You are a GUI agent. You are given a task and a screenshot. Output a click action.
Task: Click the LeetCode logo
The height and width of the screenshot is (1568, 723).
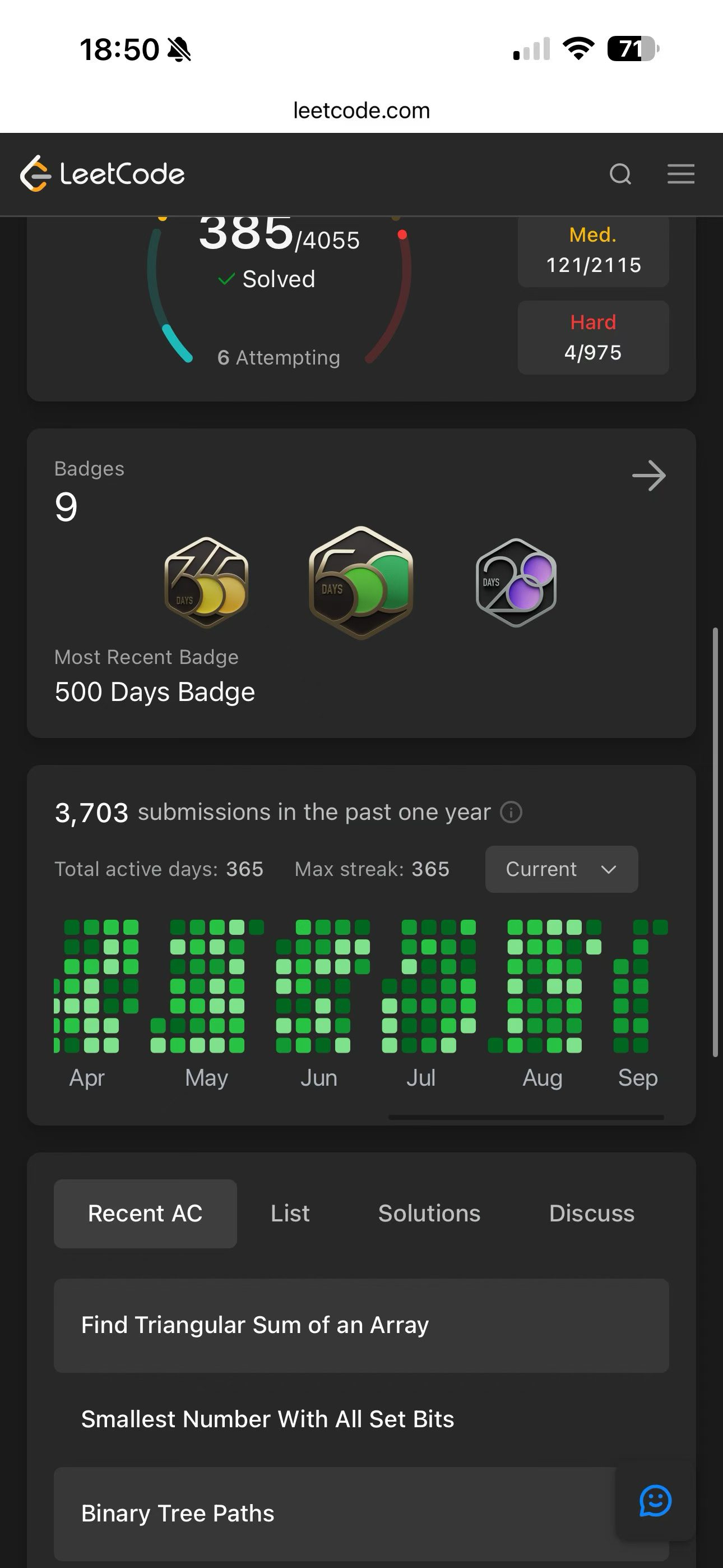pyautogui.click(x=102, y=174)
